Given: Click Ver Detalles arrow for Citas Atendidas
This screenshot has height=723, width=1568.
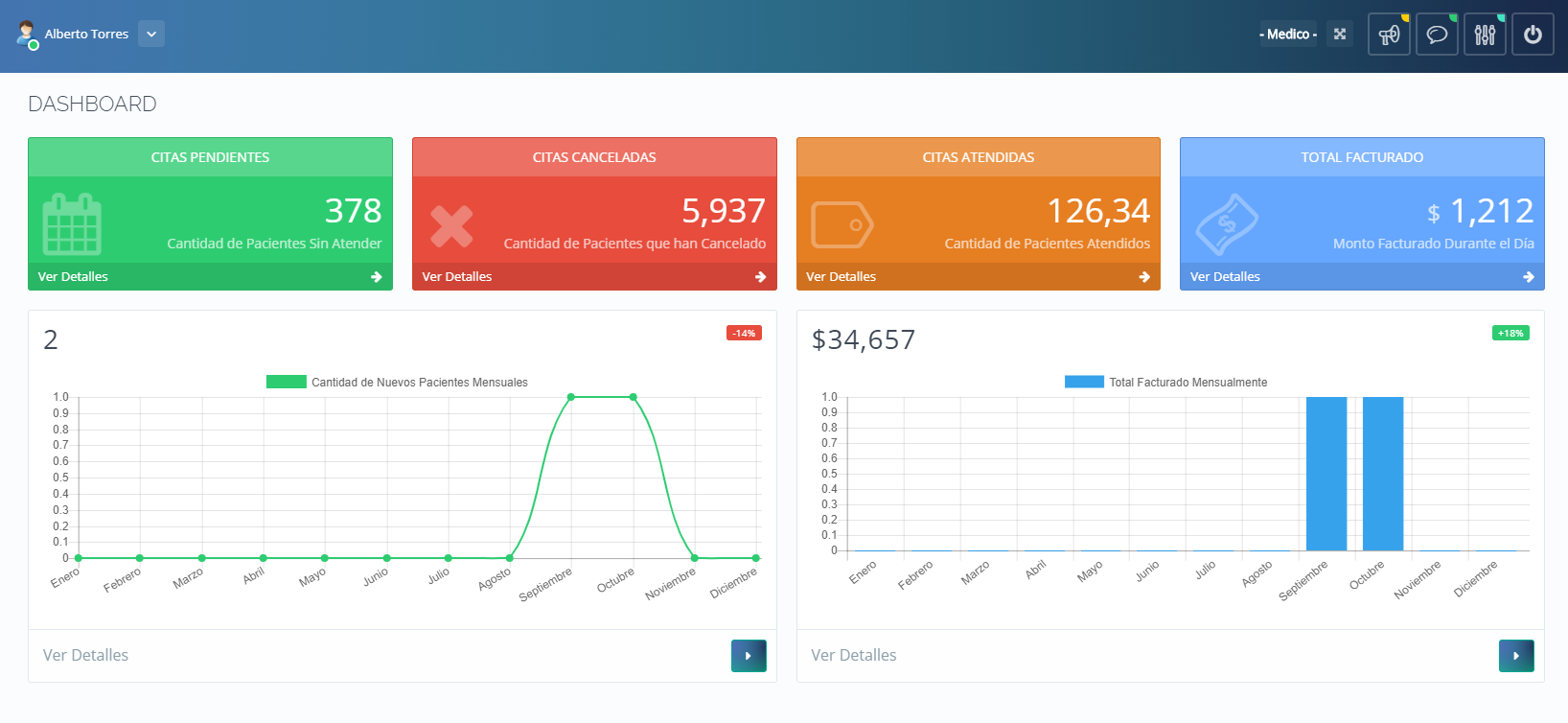Looking at the screenshot, I should tap(1143, 276).
